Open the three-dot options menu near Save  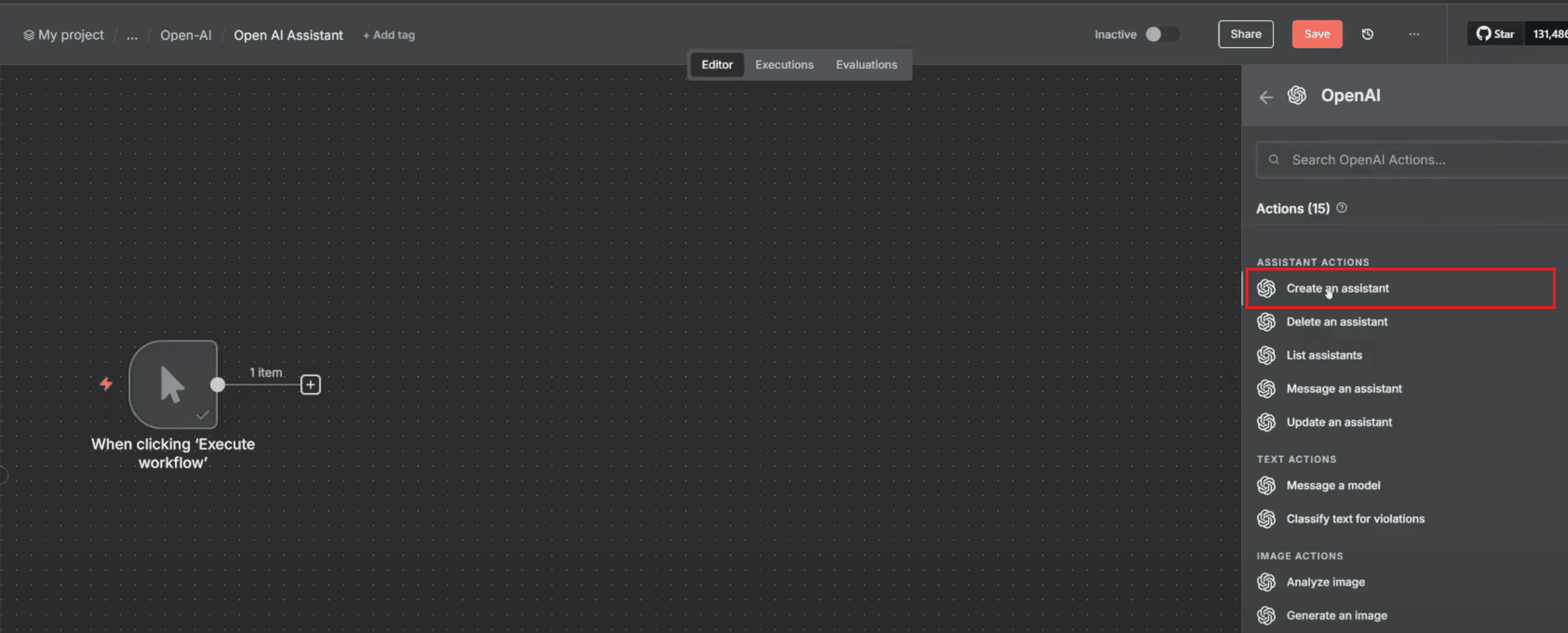1413,34
